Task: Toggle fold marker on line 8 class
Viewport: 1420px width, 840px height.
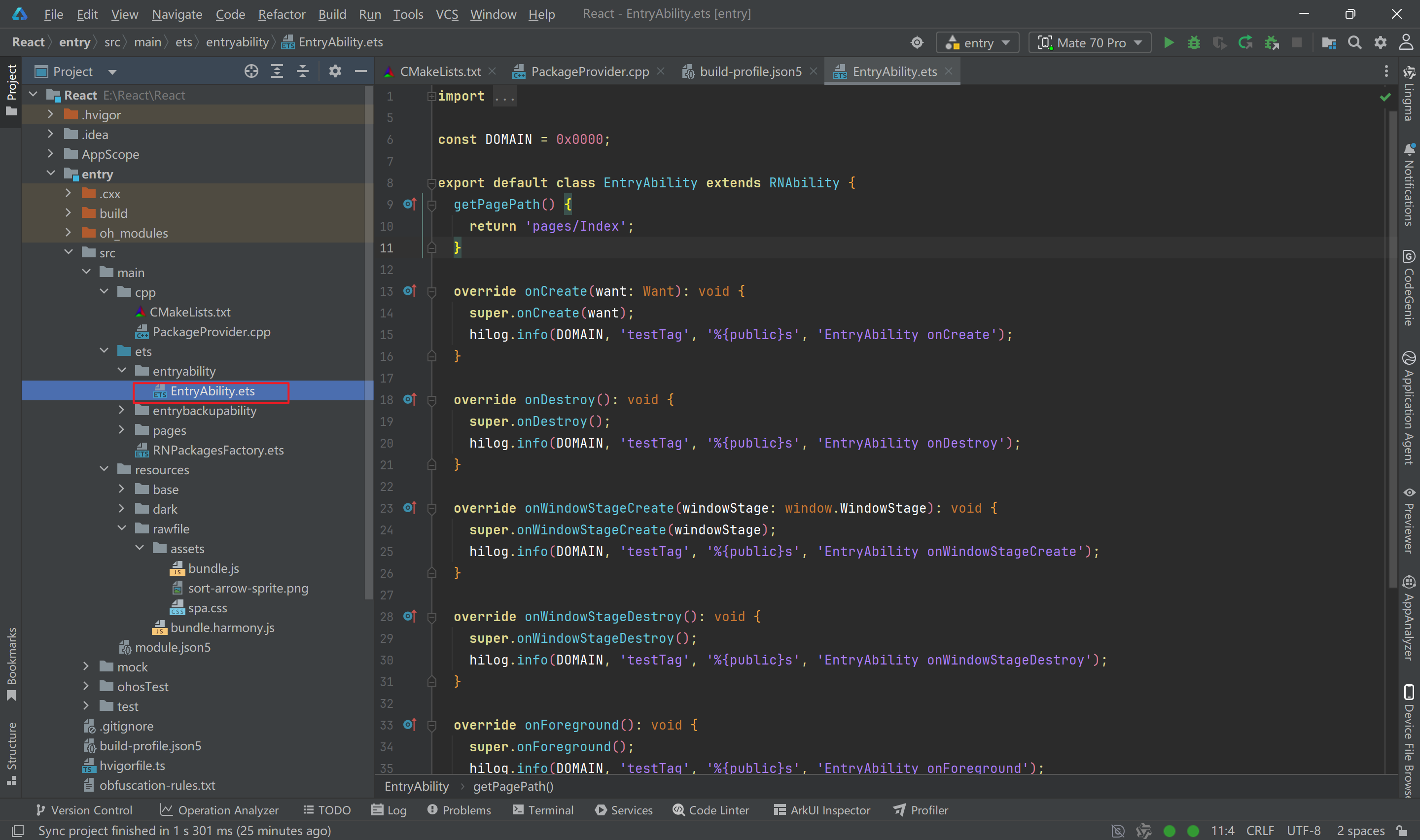Action: coord(431,183)
